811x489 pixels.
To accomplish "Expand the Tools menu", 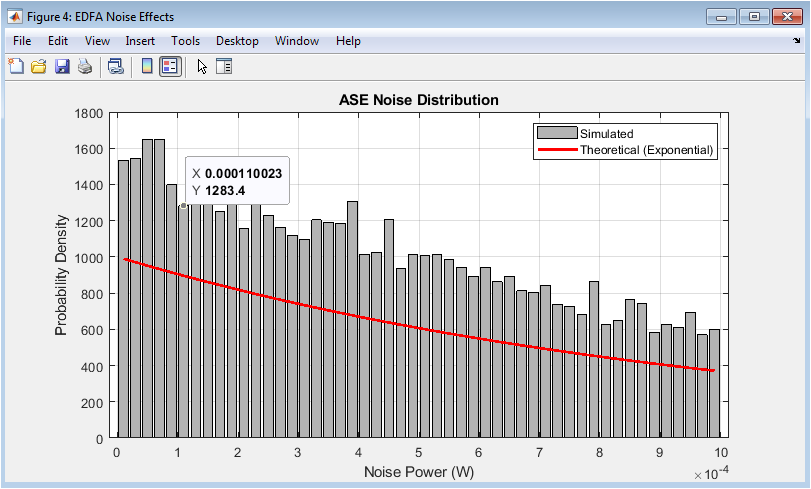I will pos(185,41).
